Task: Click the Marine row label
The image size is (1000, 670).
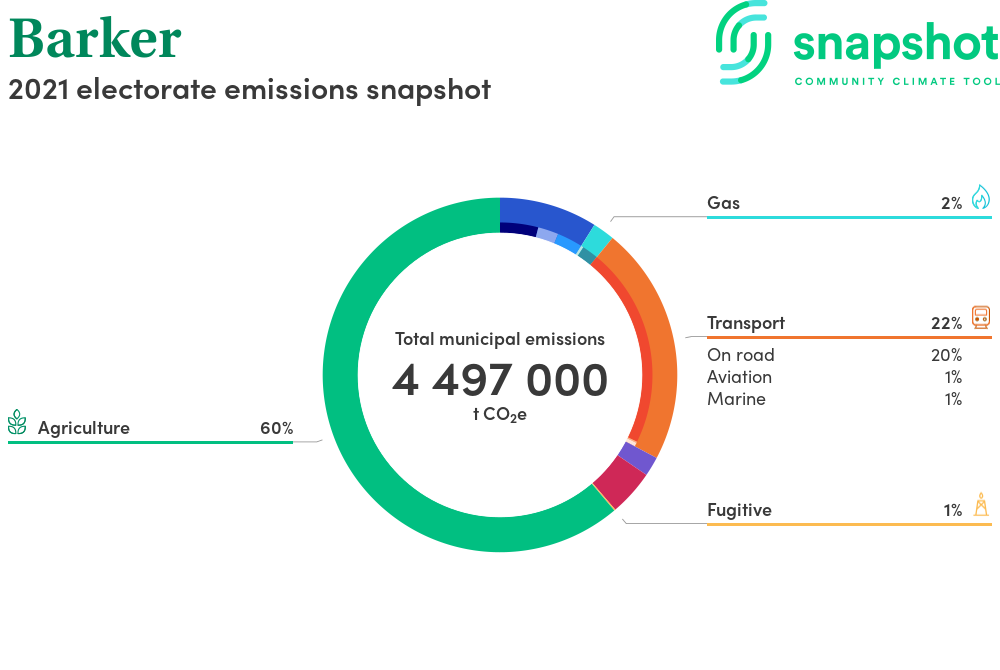Action: click(x=736, y=399)
